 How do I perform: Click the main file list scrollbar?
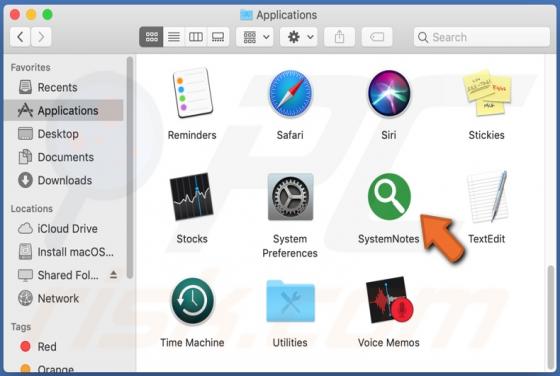tap(551, 317)
